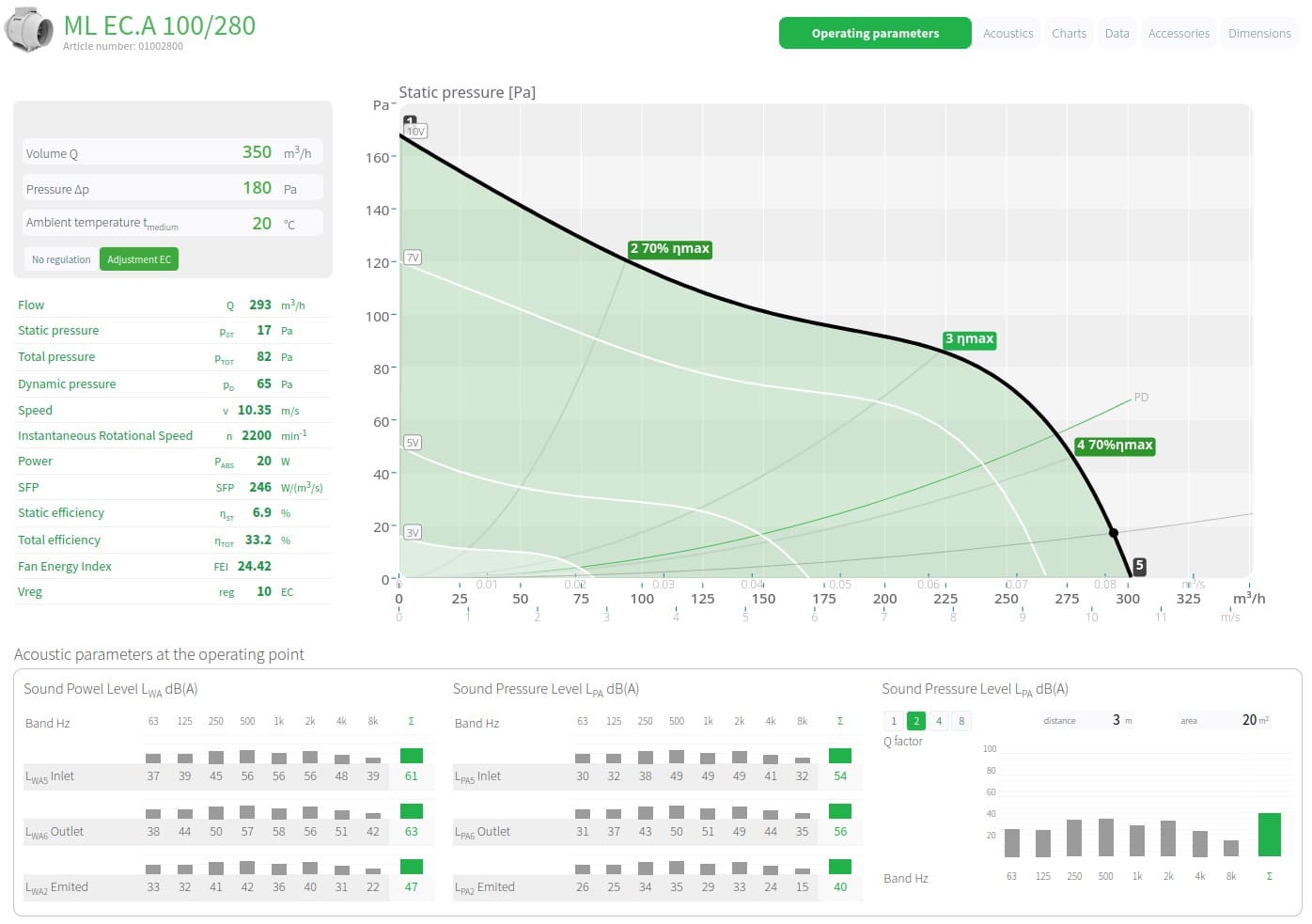This screenshot has width=1312, height=924.
Task: Select the 7V curve marker
Action: (412, 258)
